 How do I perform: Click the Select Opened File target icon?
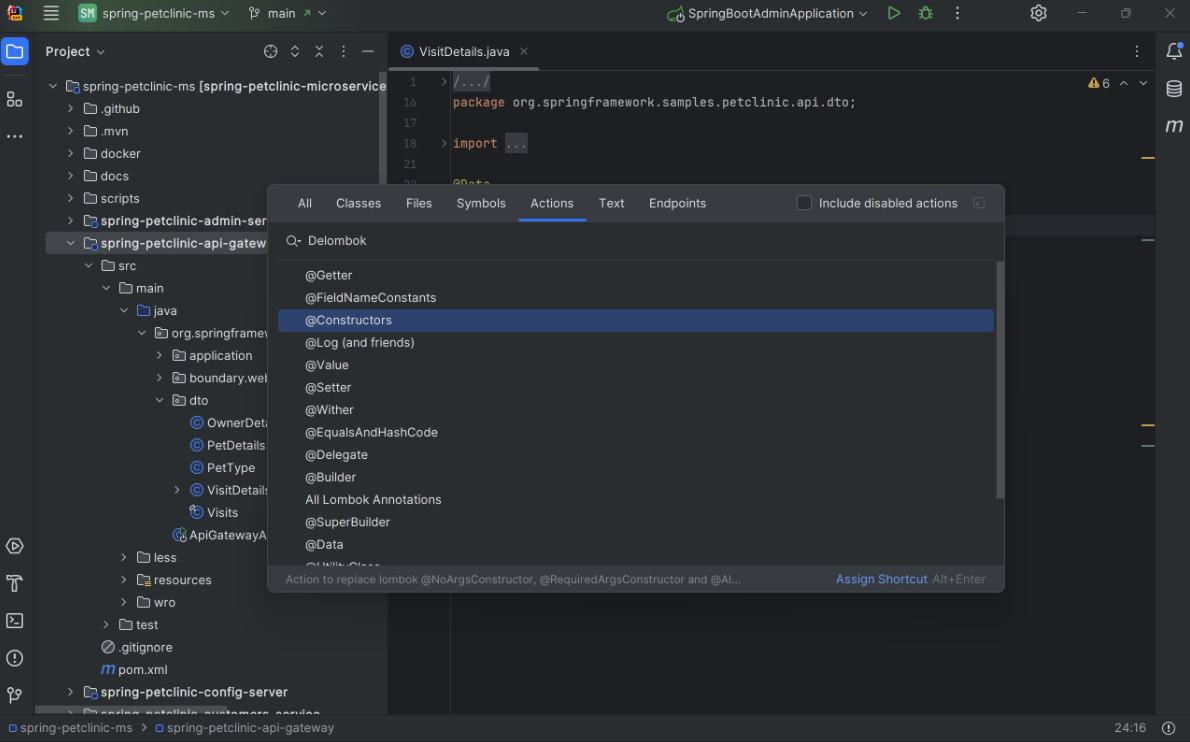(270, 52)
